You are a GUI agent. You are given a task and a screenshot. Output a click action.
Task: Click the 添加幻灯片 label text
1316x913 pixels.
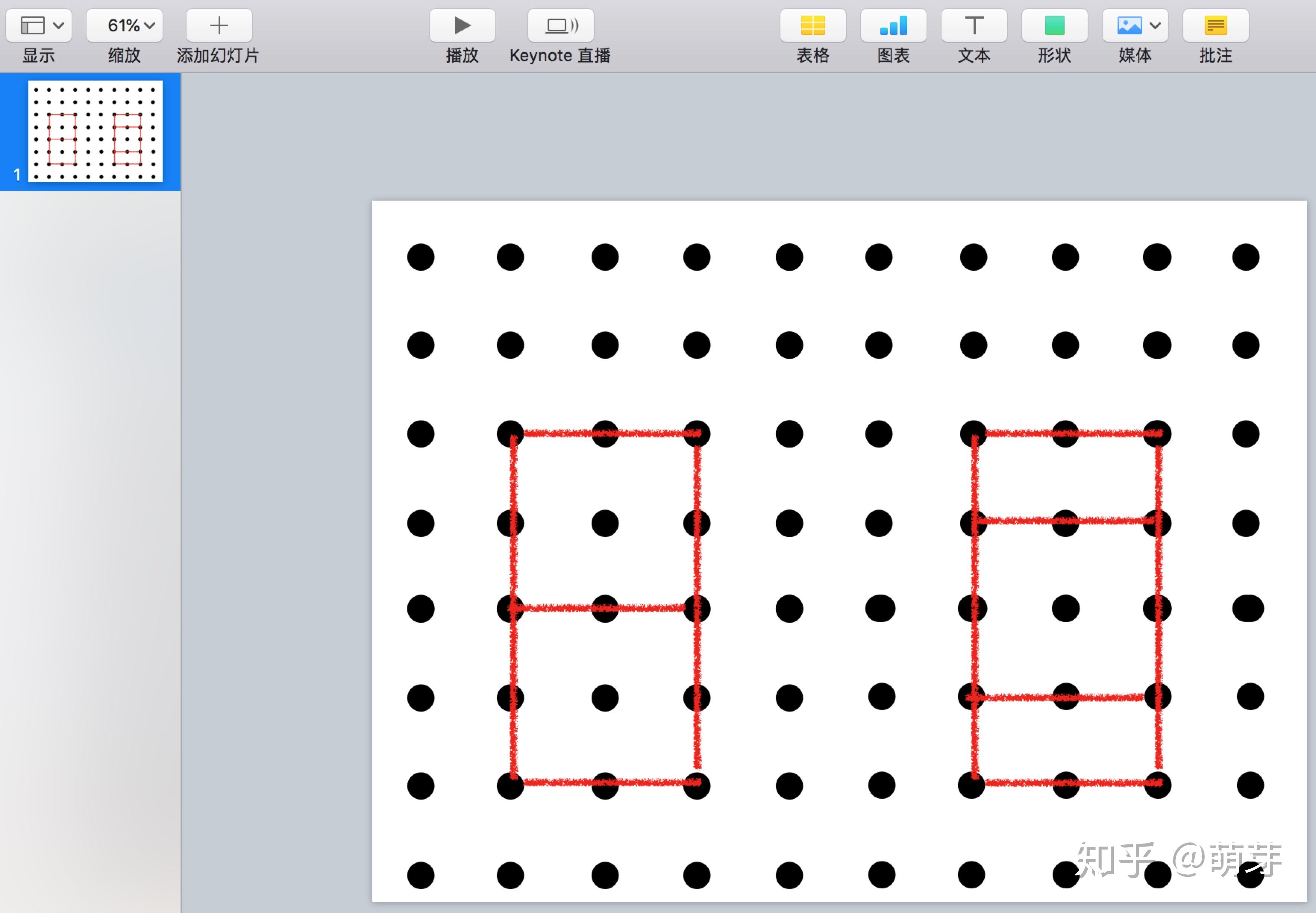pyautogui.click(x=218, y=56)
